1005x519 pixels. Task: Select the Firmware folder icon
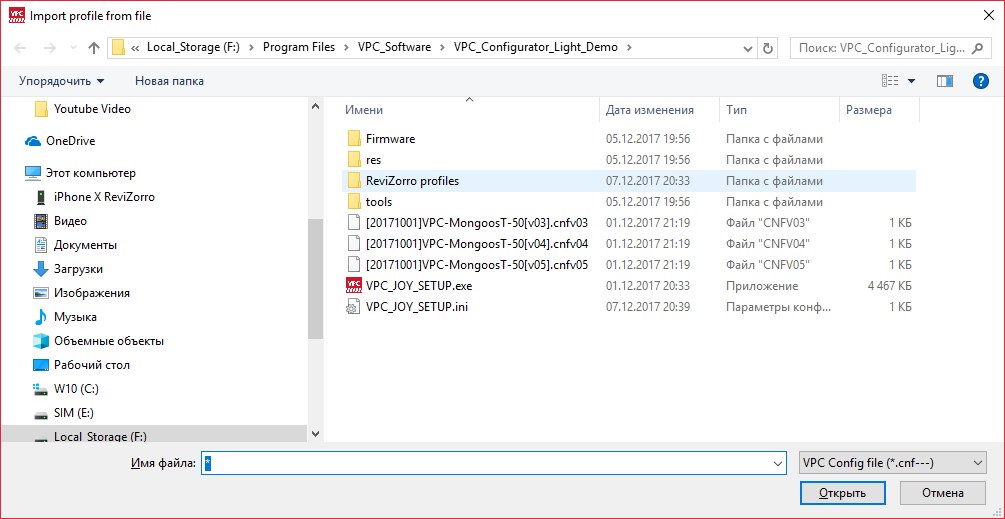pos(354,138)
